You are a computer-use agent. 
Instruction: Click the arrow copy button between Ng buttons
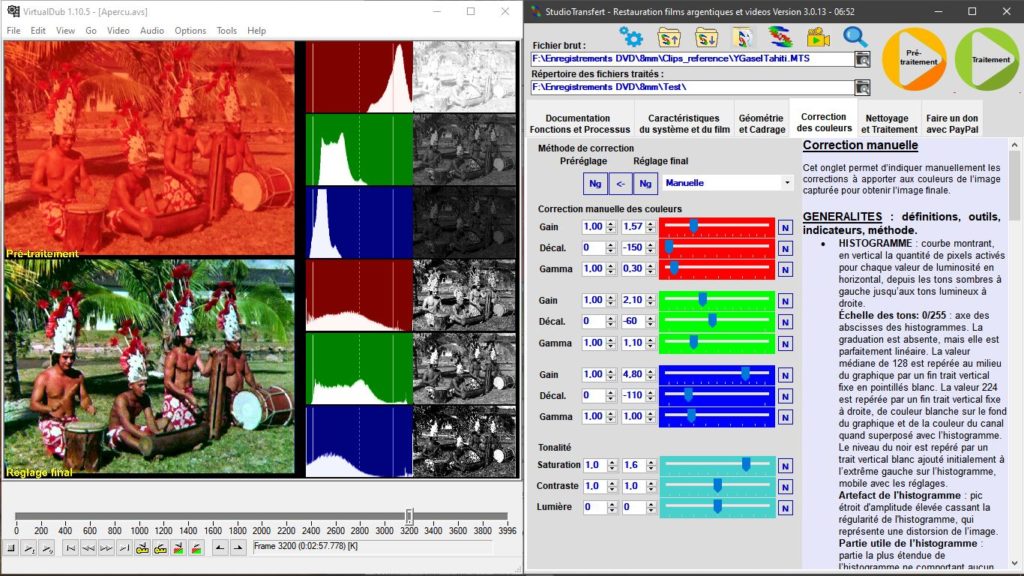[x=619, y=183]
